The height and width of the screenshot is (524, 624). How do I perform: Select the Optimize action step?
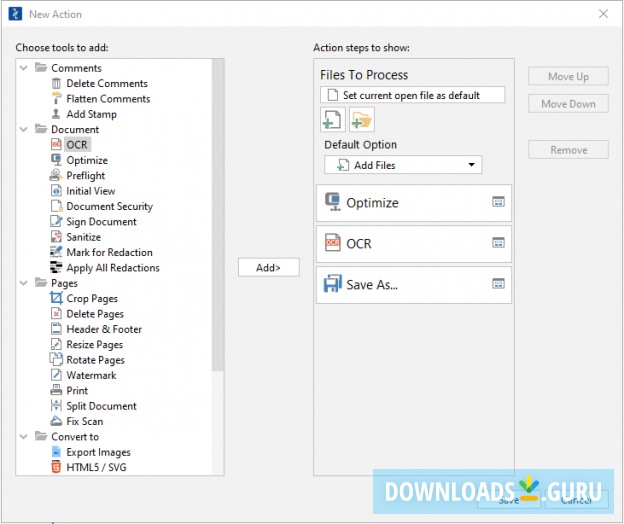414,203
